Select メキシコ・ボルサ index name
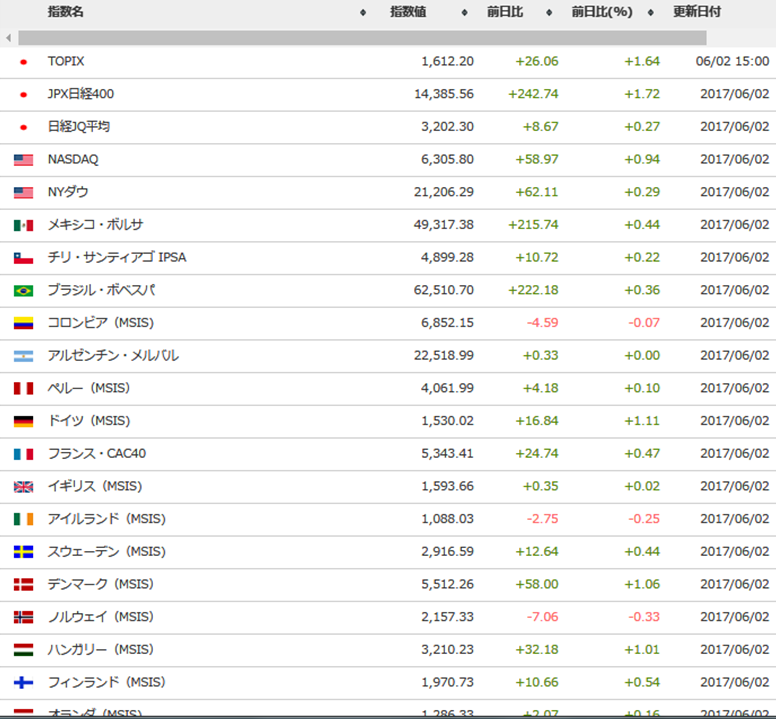The height and width of the screenshot is (720, 777). coord(95,224)
